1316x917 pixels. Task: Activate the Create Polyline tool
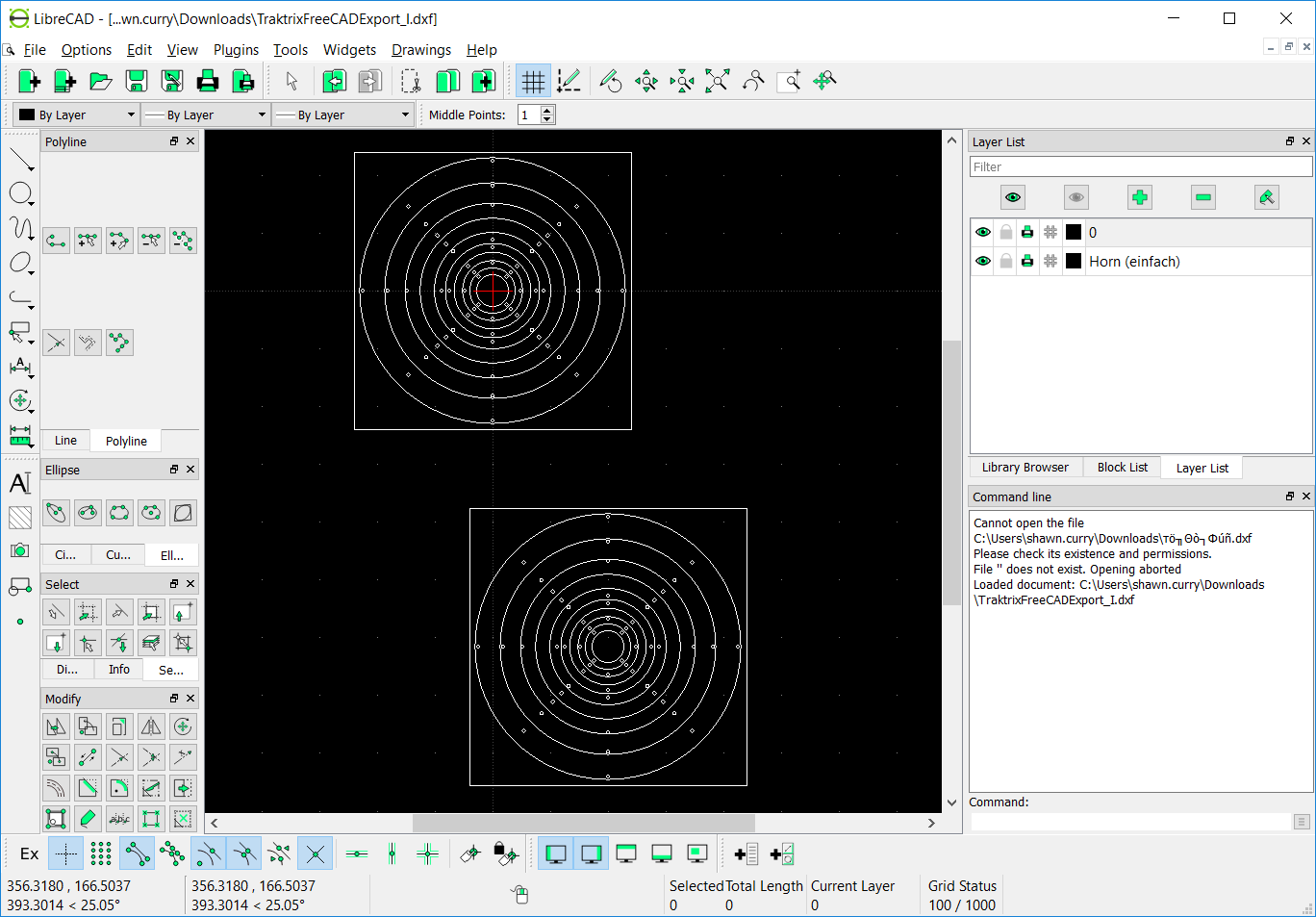pos(55,240)
